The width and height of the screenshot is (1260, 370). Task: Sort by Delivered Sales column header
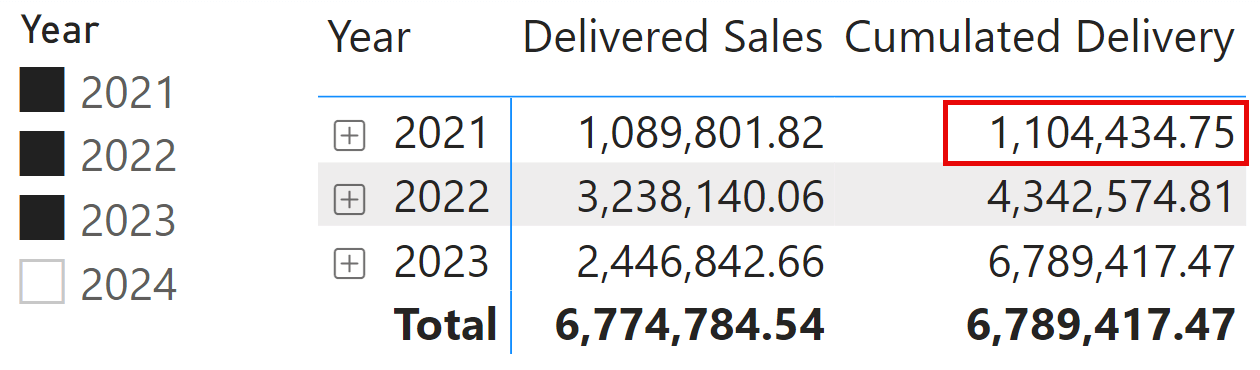coord(673,38)
